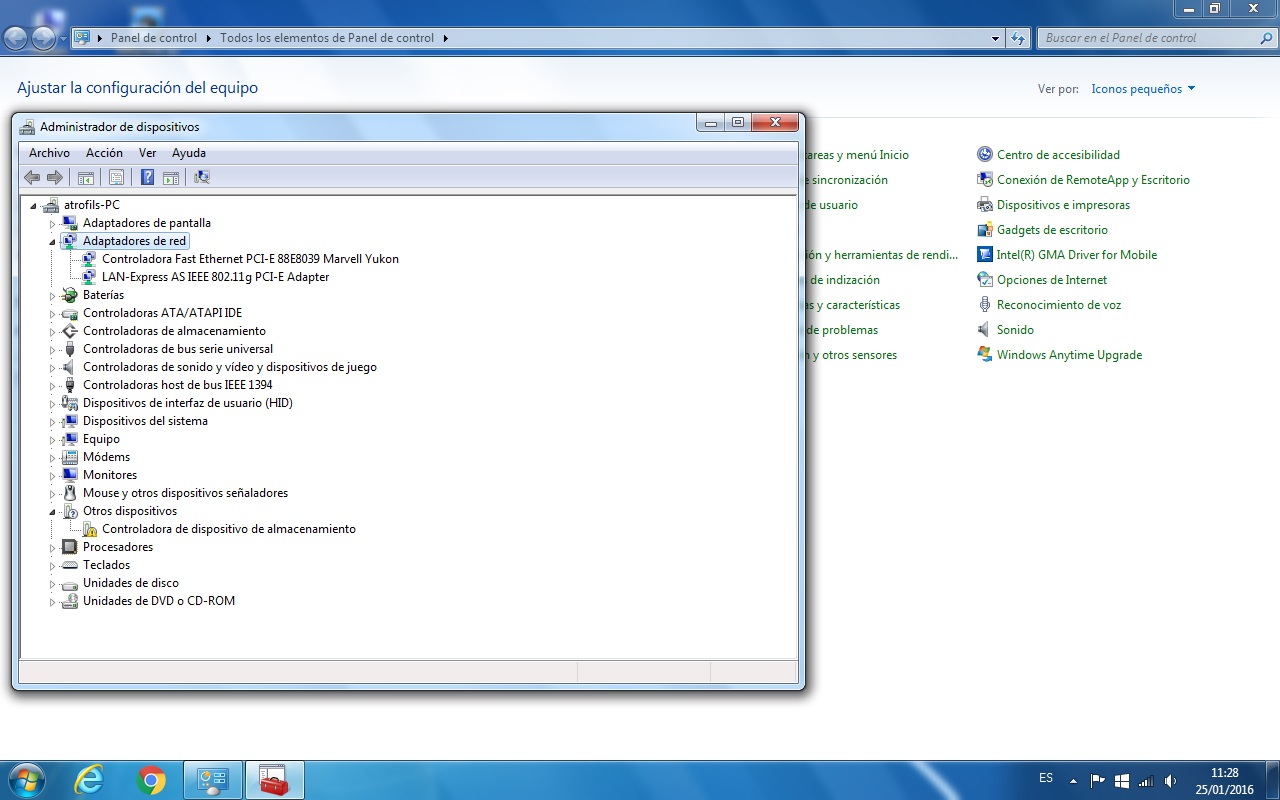Expand the Controladoras ATA/ATAPI IDE node
1280x800 pixels.
click(x=53, y=313)
